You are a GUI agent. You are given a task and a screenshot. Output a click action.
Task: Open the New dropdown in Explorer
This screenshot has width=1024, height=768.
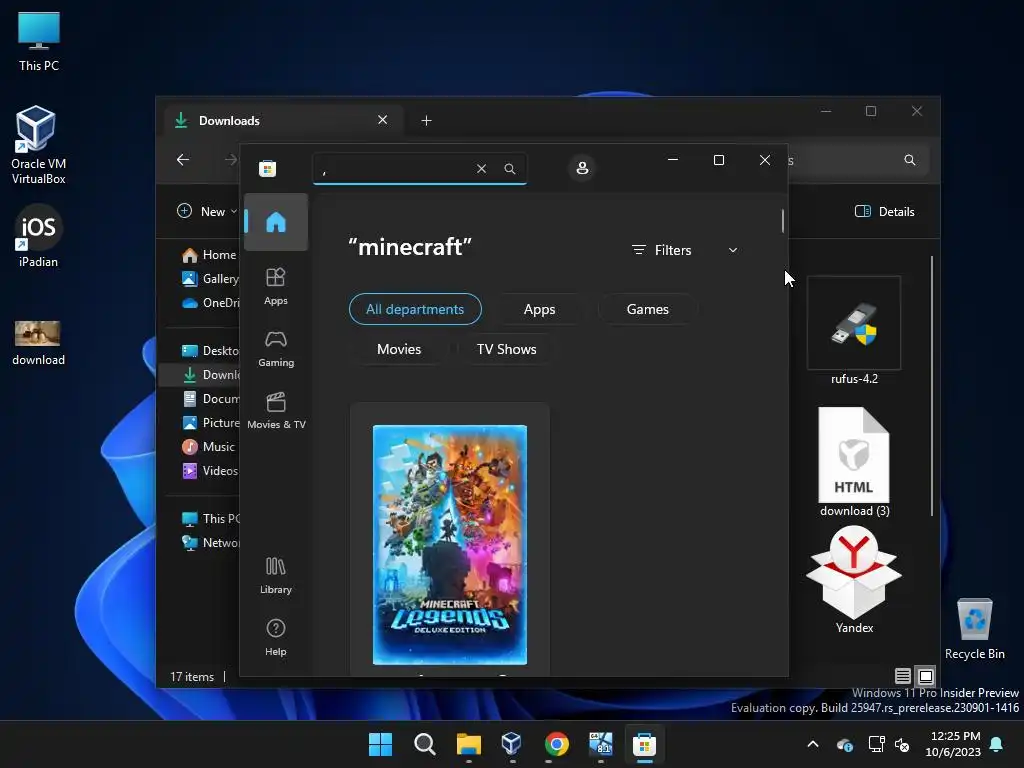click(208, 211)
